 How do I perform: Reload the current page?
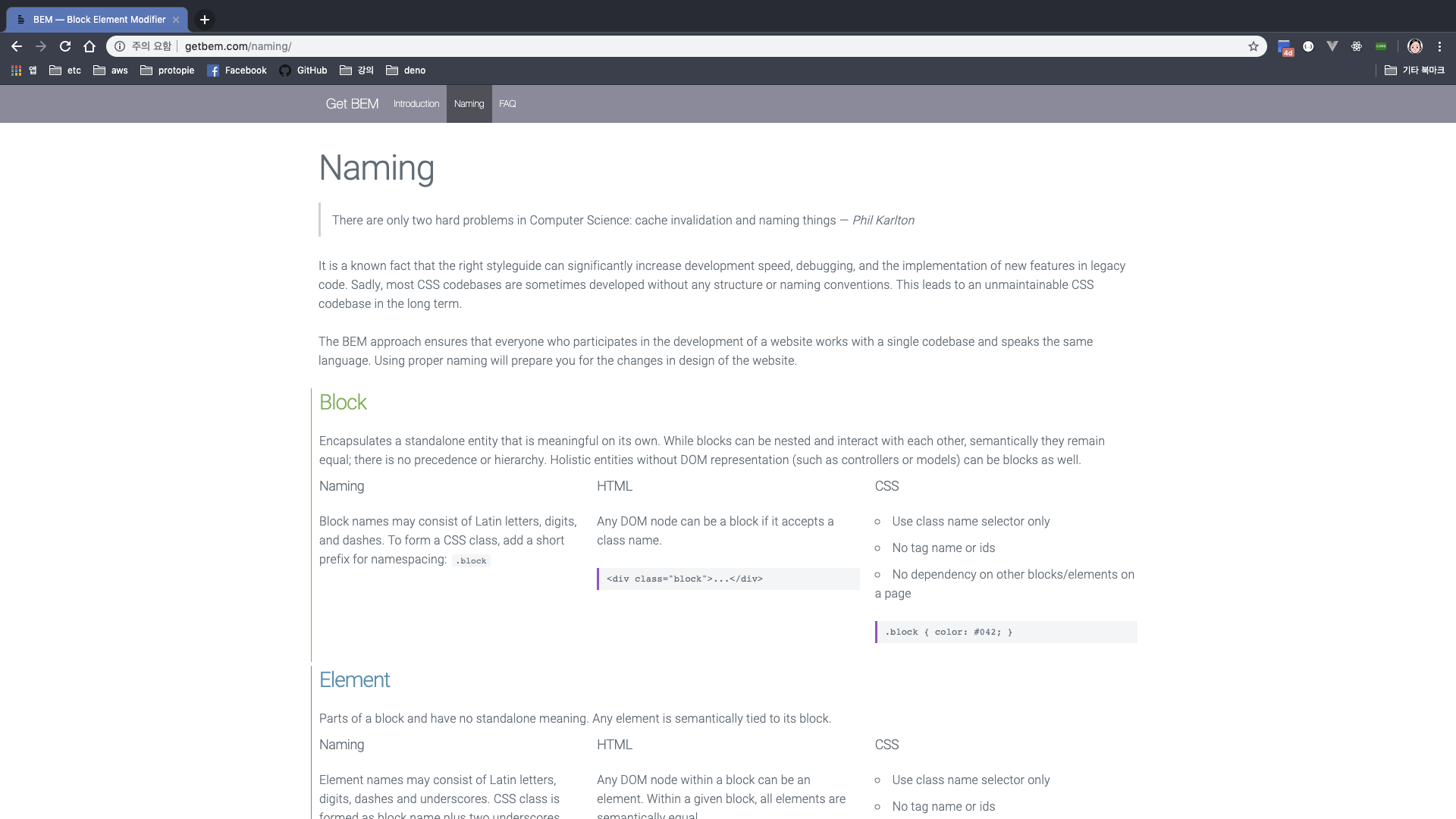[x=65, y=46]
